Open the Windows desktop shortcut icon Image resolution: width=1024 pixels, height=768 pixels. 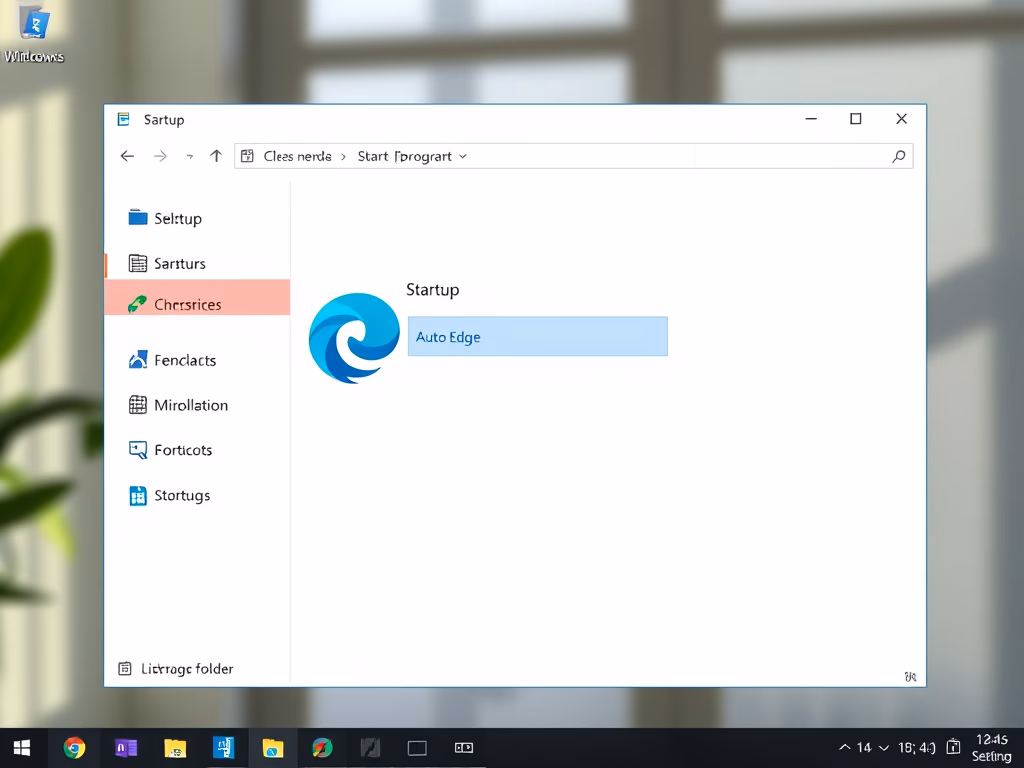pos(34,33)
